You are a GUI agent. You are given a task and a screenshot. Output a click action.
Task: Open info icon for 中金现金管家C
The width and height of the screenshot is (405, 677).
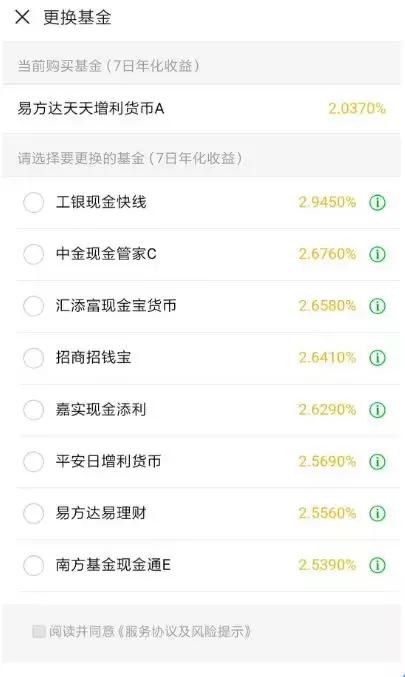377,254
